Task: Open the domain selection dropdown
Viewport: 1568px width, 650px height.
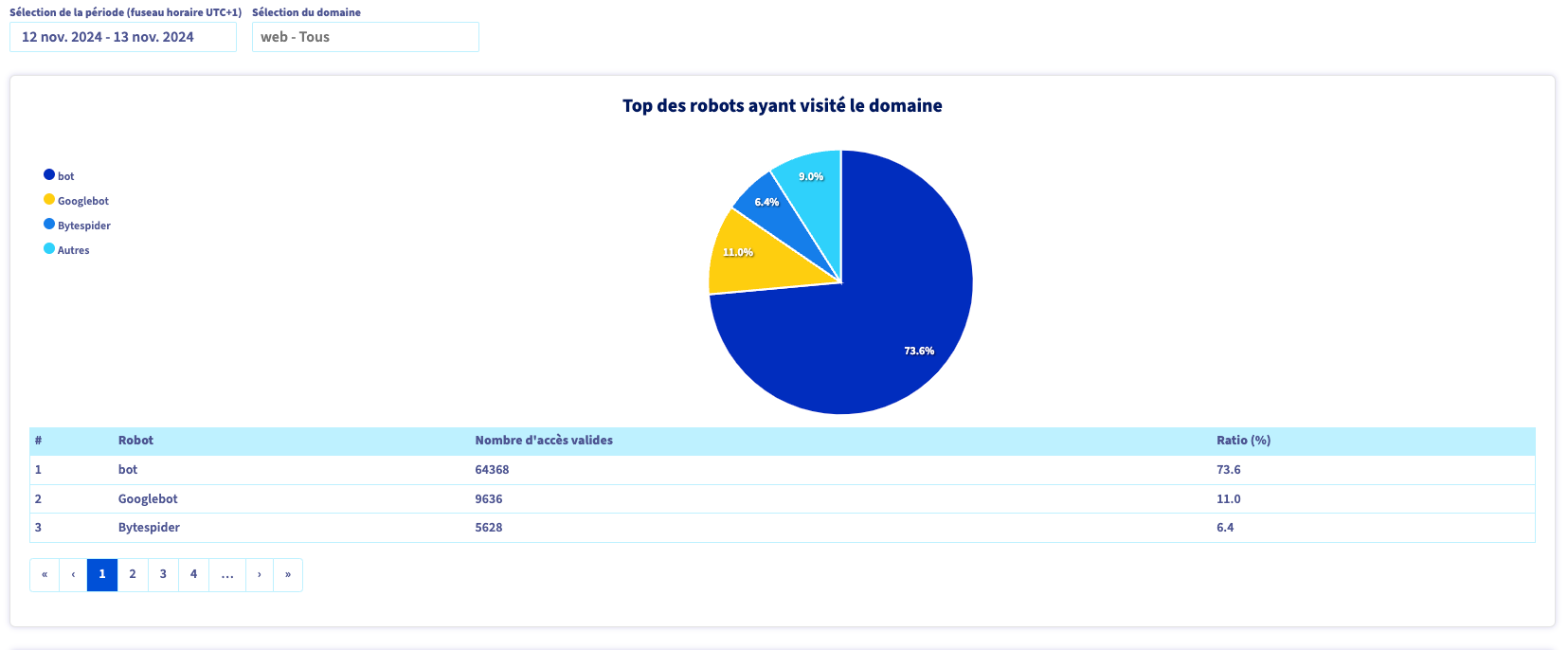Action: click(x=366, y=37)
